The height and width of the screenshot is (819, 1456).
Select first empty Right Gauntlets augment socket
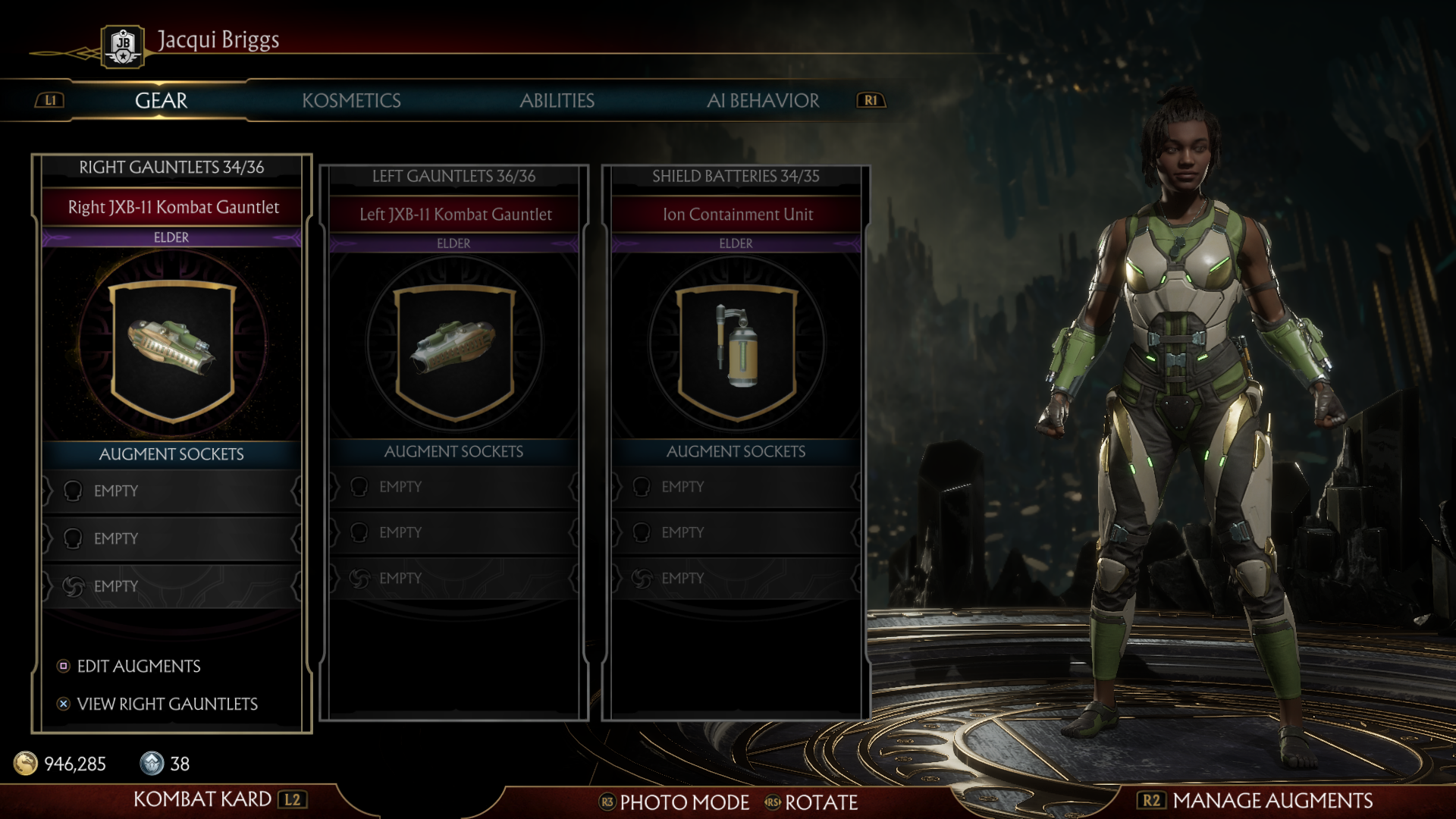172,491
